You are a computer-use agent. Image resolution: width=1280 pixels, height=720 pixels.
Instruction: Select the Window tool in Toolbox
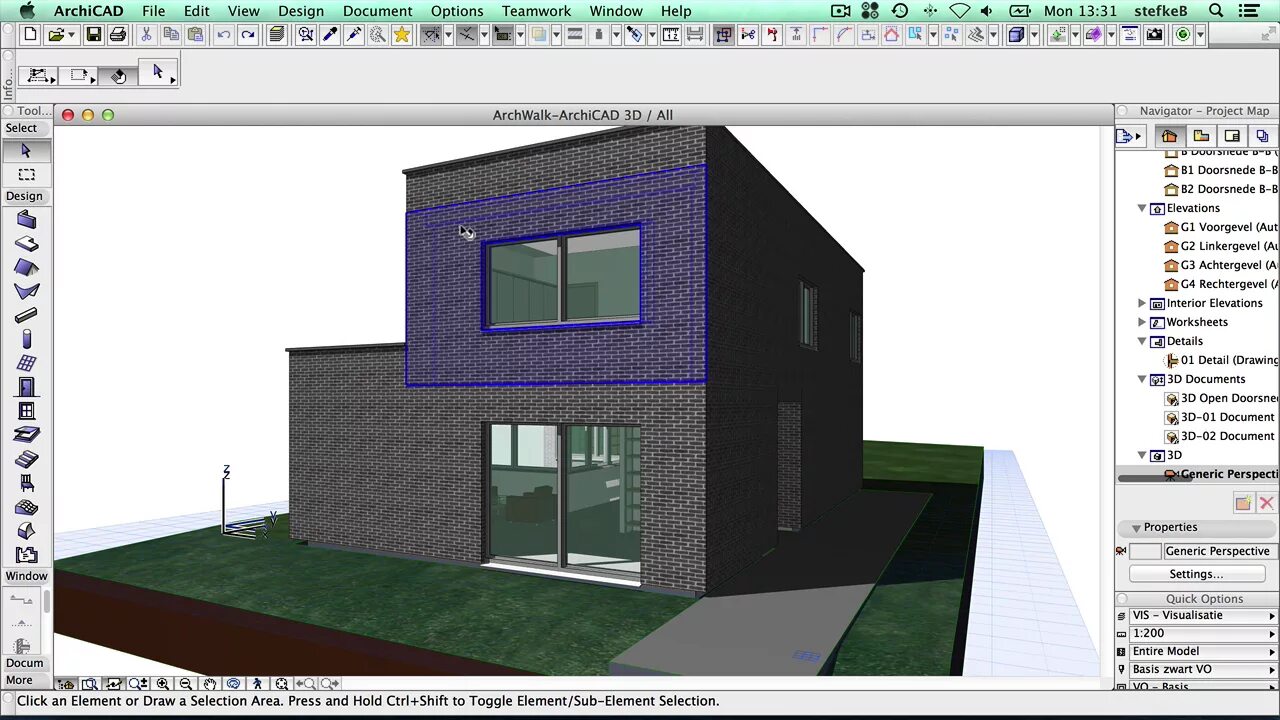click(x=26, y=411)
